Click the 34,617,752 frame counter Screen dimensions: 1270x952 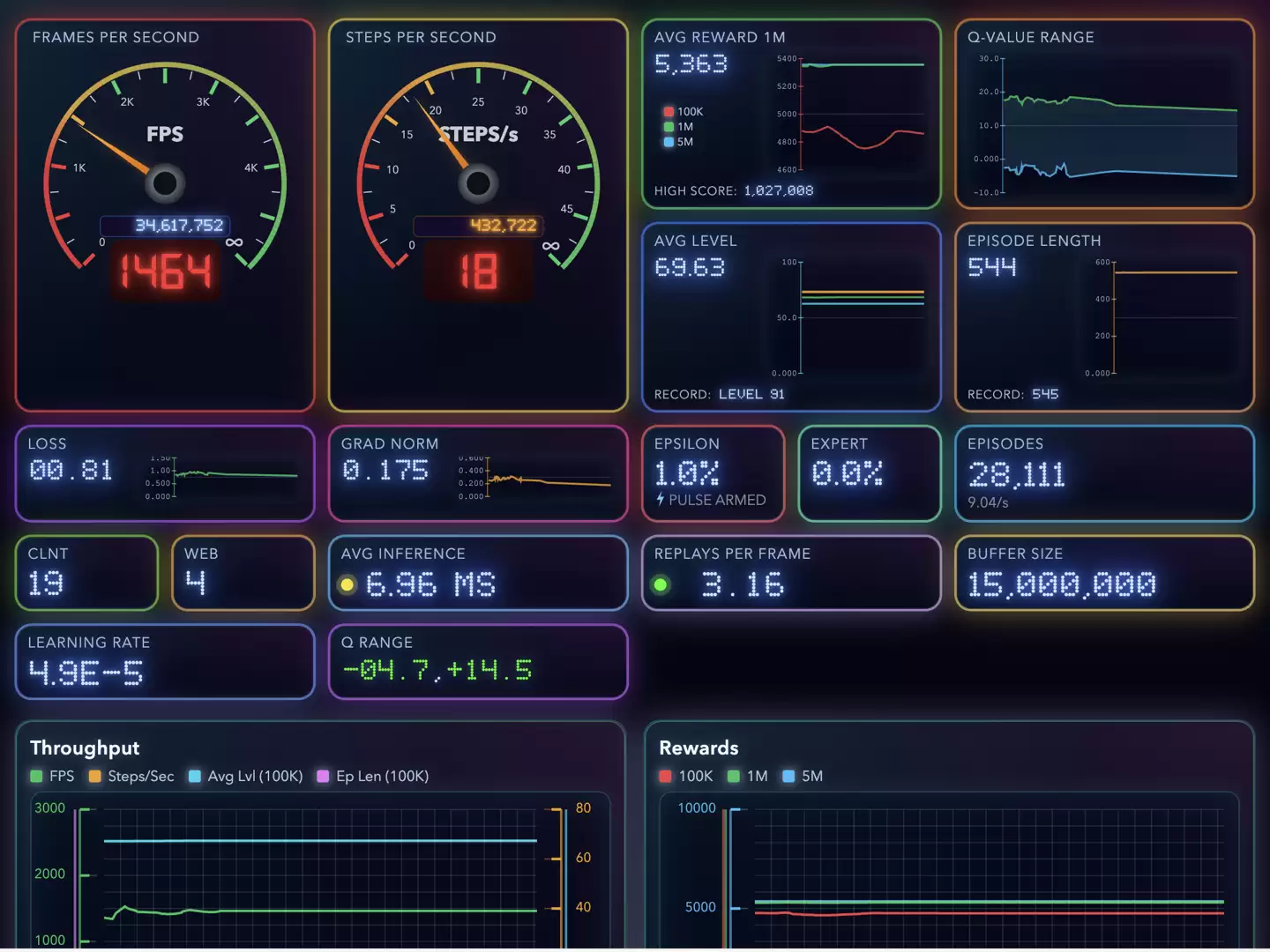pos(165,226)
